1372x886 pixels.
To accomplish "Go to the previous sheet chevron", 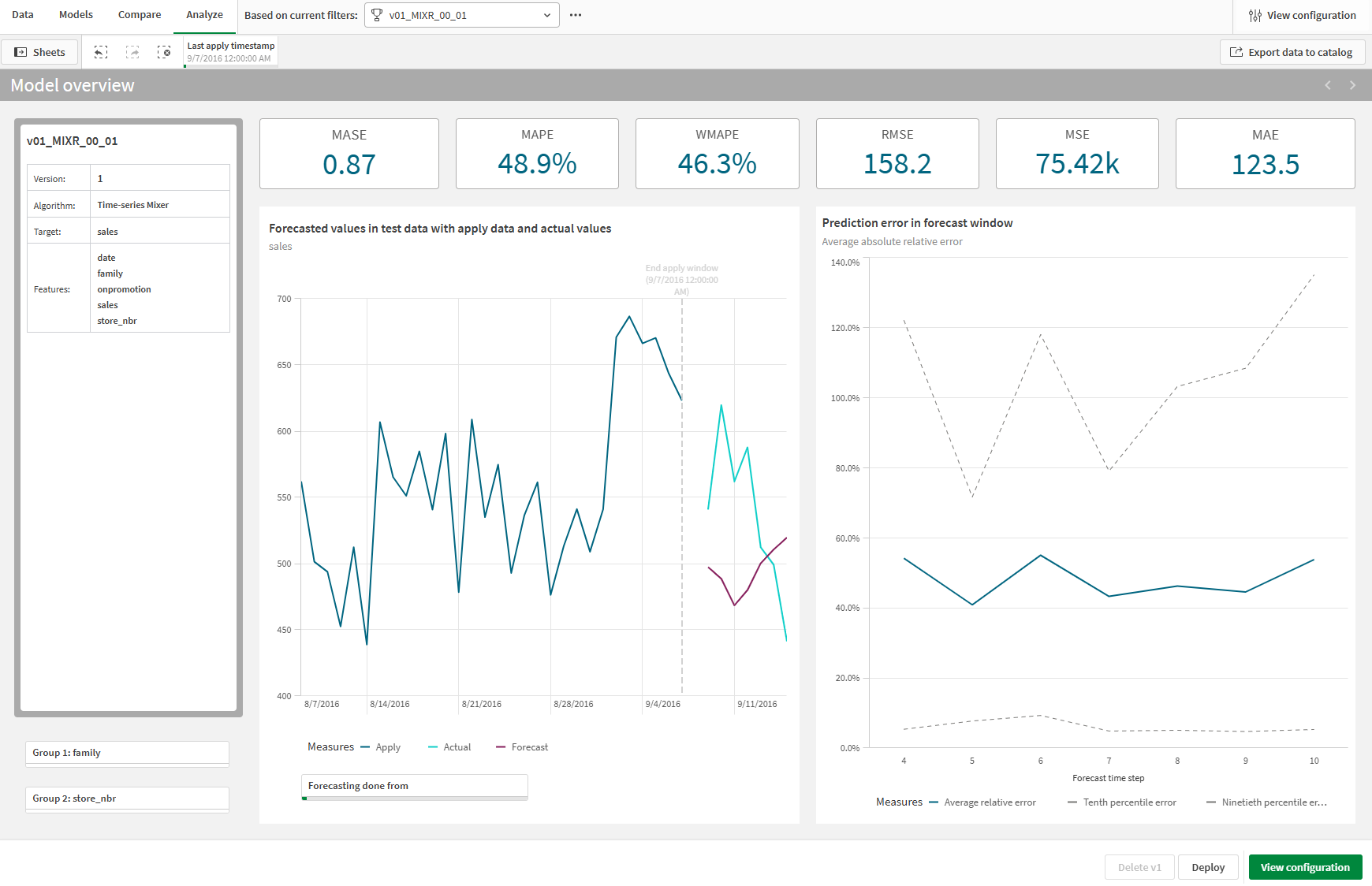I will click(1328, 85).
